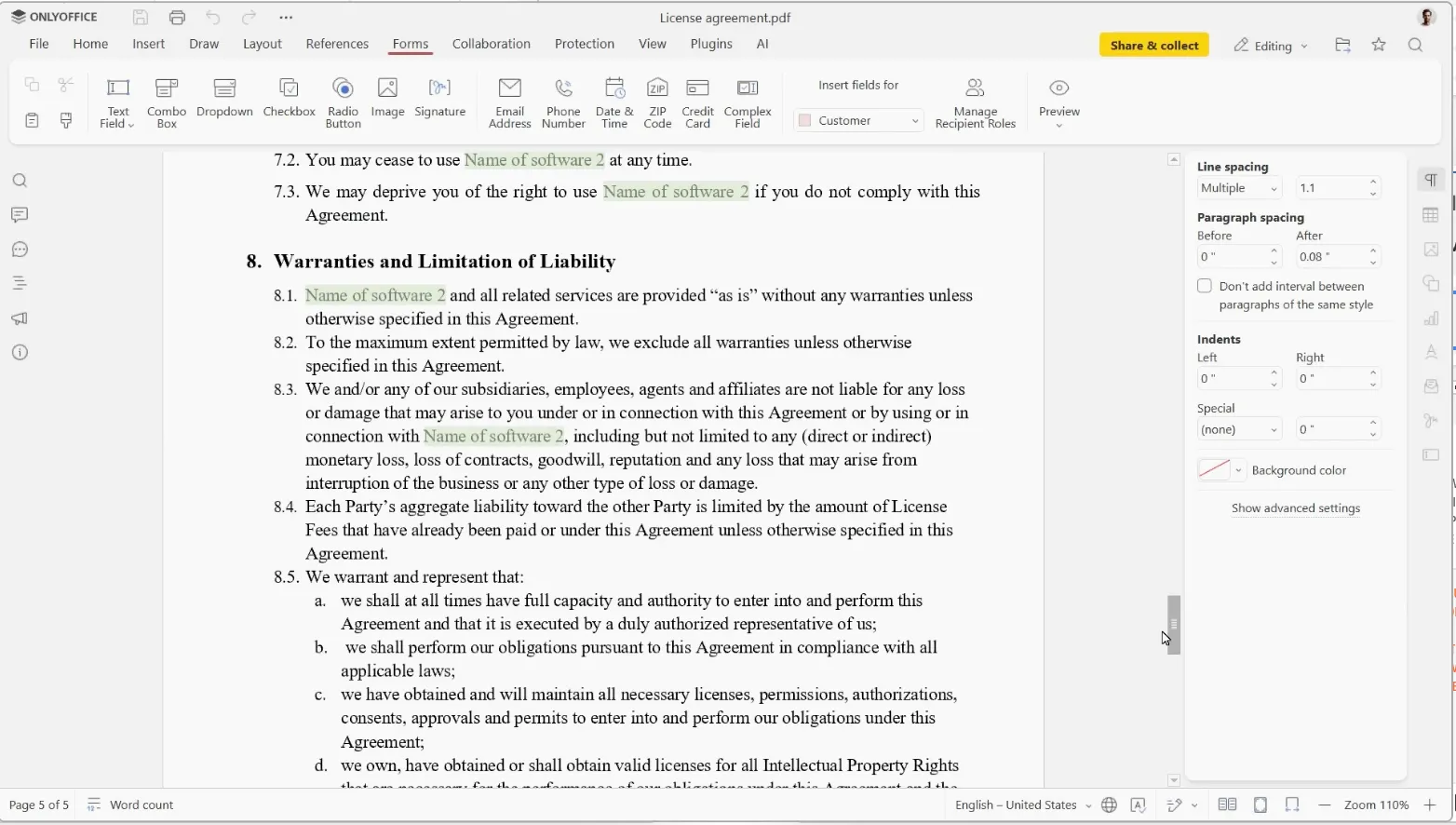
Task: Insert a Radio Button field
Action: click(343, 102)
